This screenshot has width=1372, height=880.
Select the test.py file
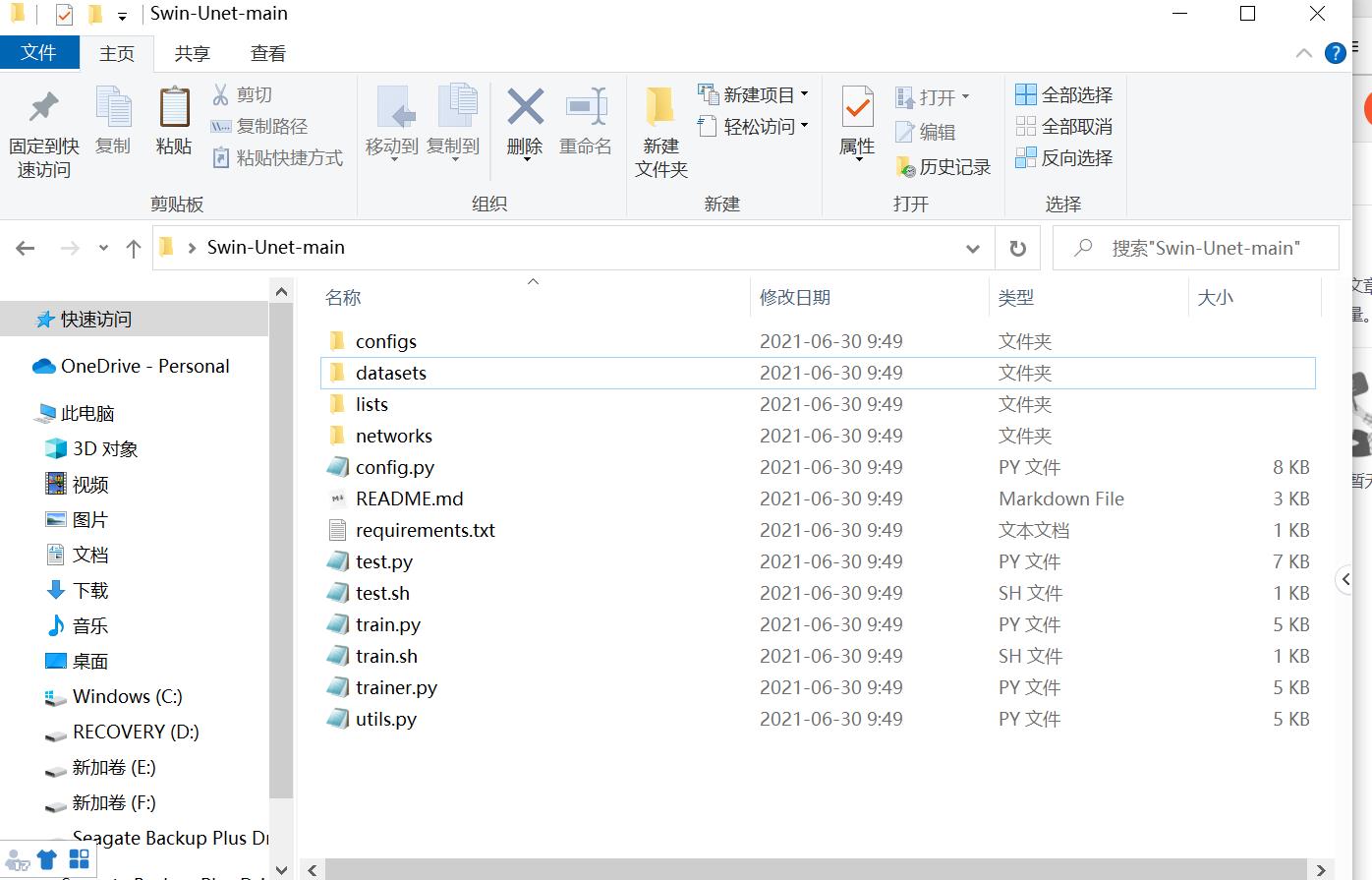click(x=818, y=561)
